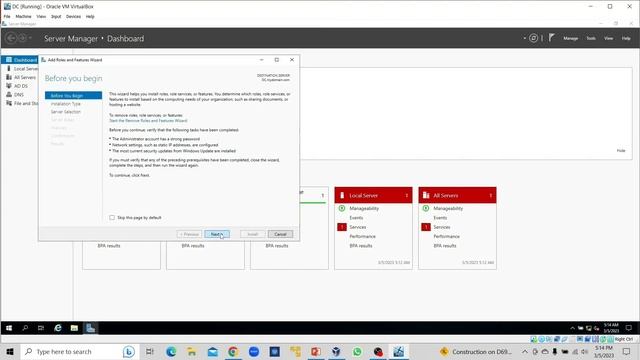This screenshot has width=640, height=360.
Task: Open the guest VM notification center icon
Action: 629,328
